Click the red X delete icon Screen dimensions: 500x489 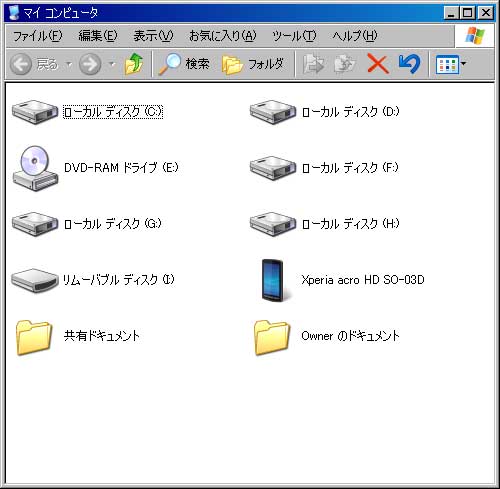point(378,64)
